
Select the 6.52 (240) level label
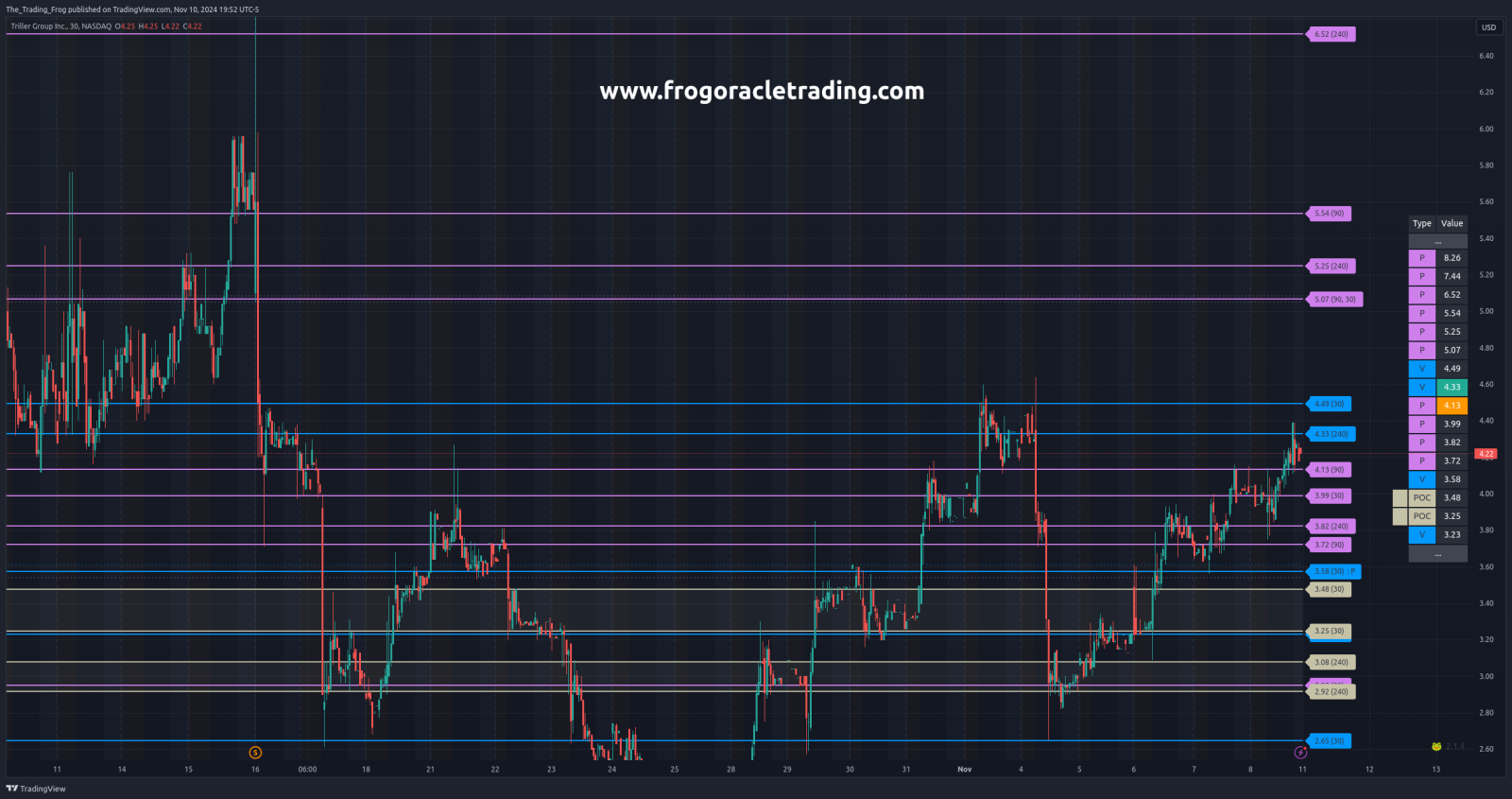coord(1331,34)
